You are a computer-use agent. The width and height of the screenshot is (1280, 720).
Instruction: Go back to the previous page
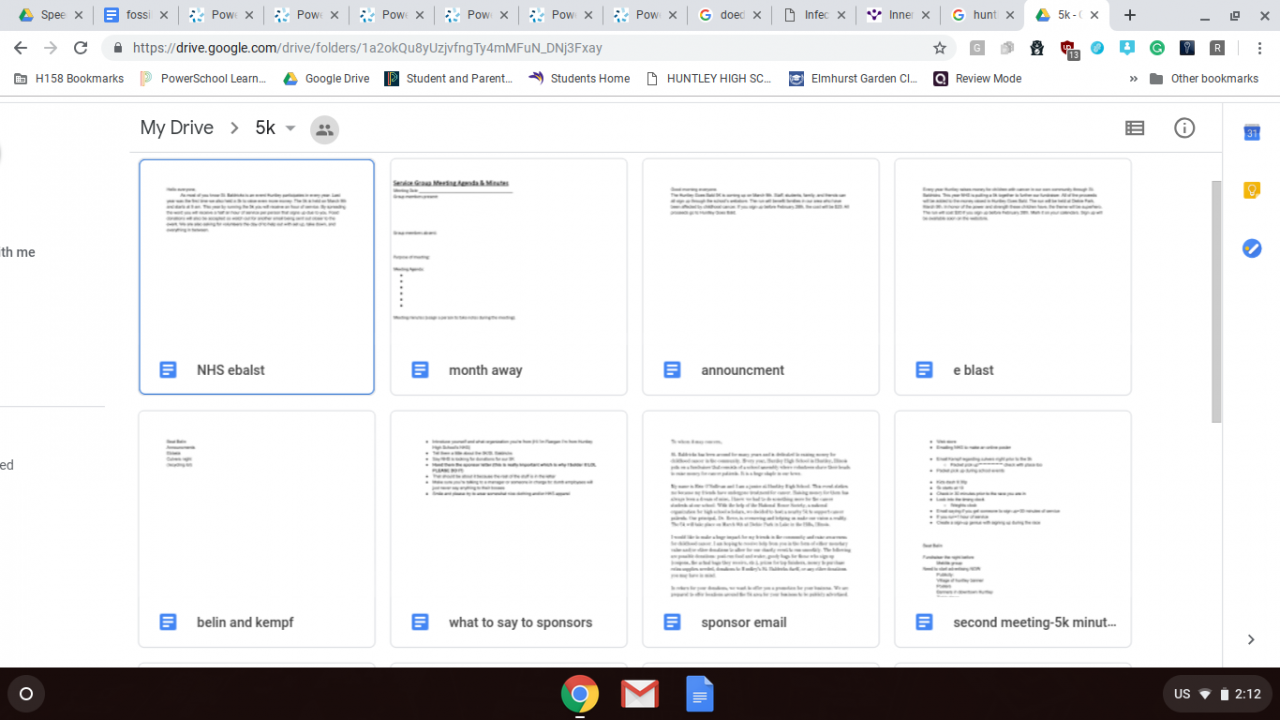(x=21, y=48)
